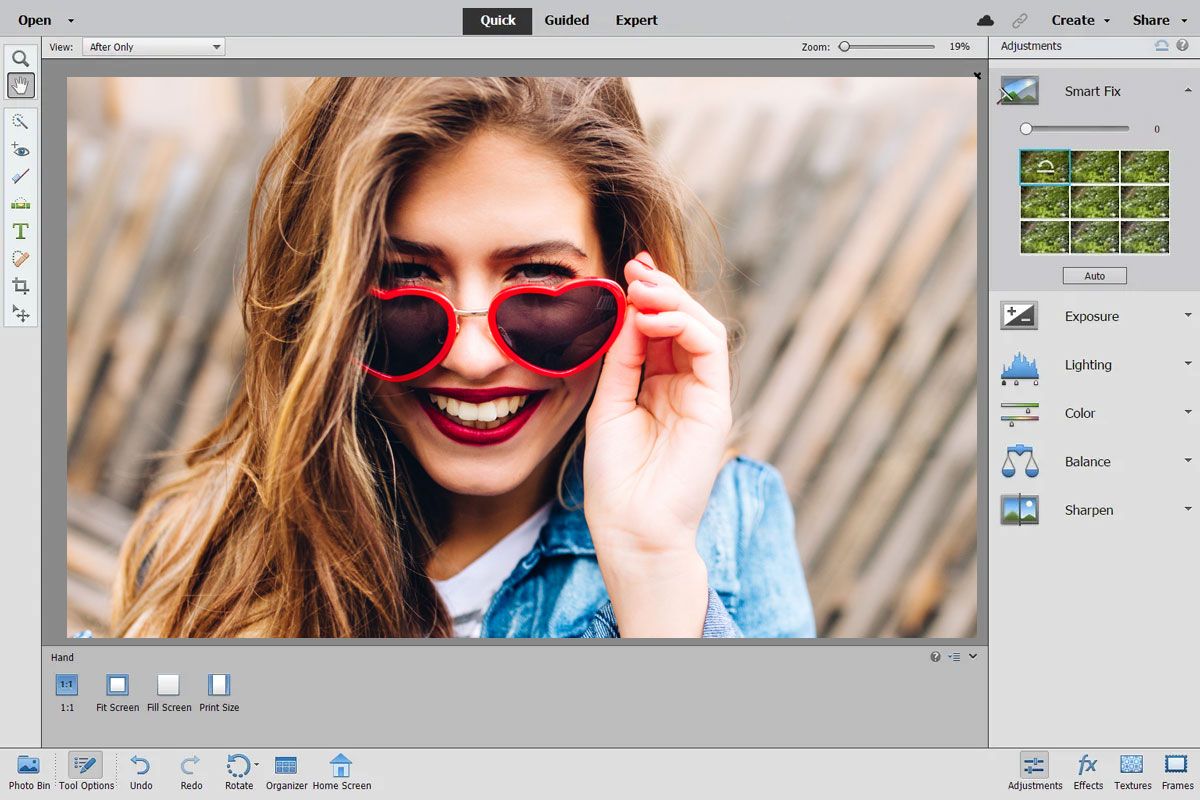1200x800 pixels.
Task: Select the Whiten Teeth tool
Action: 20,178
